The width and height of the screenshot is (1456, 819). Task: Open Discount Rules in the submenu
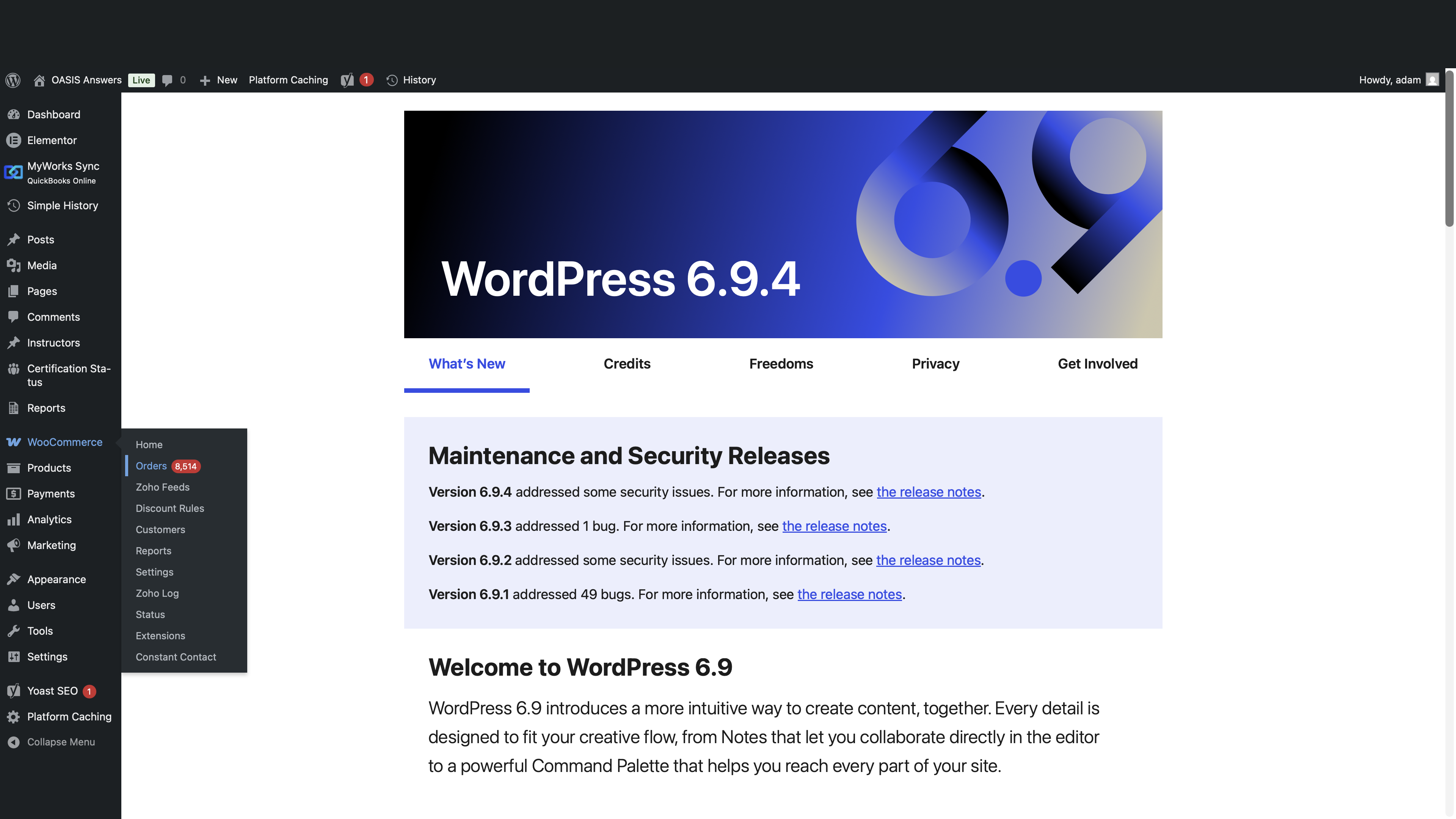[170, 509]
